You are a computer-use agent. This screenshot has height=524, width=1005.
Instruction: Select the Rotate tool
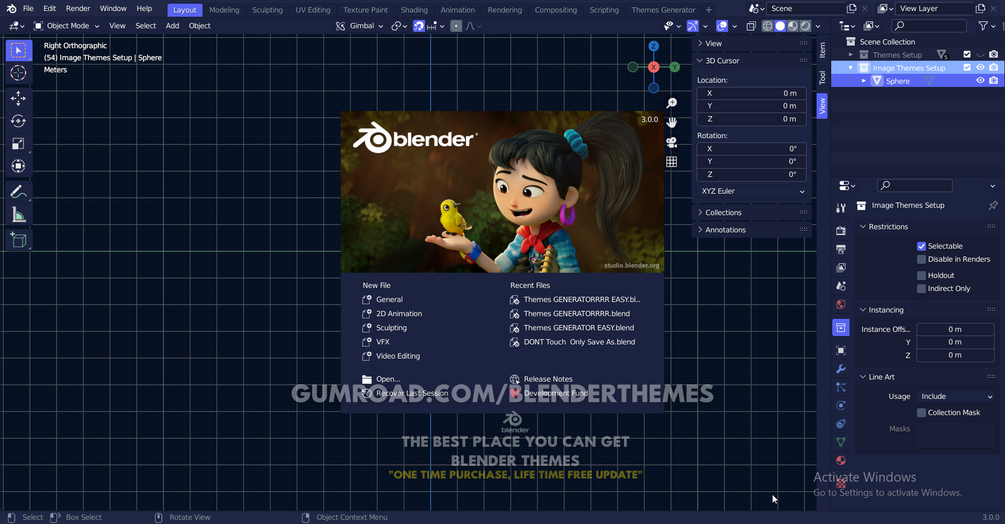(18, 120)
